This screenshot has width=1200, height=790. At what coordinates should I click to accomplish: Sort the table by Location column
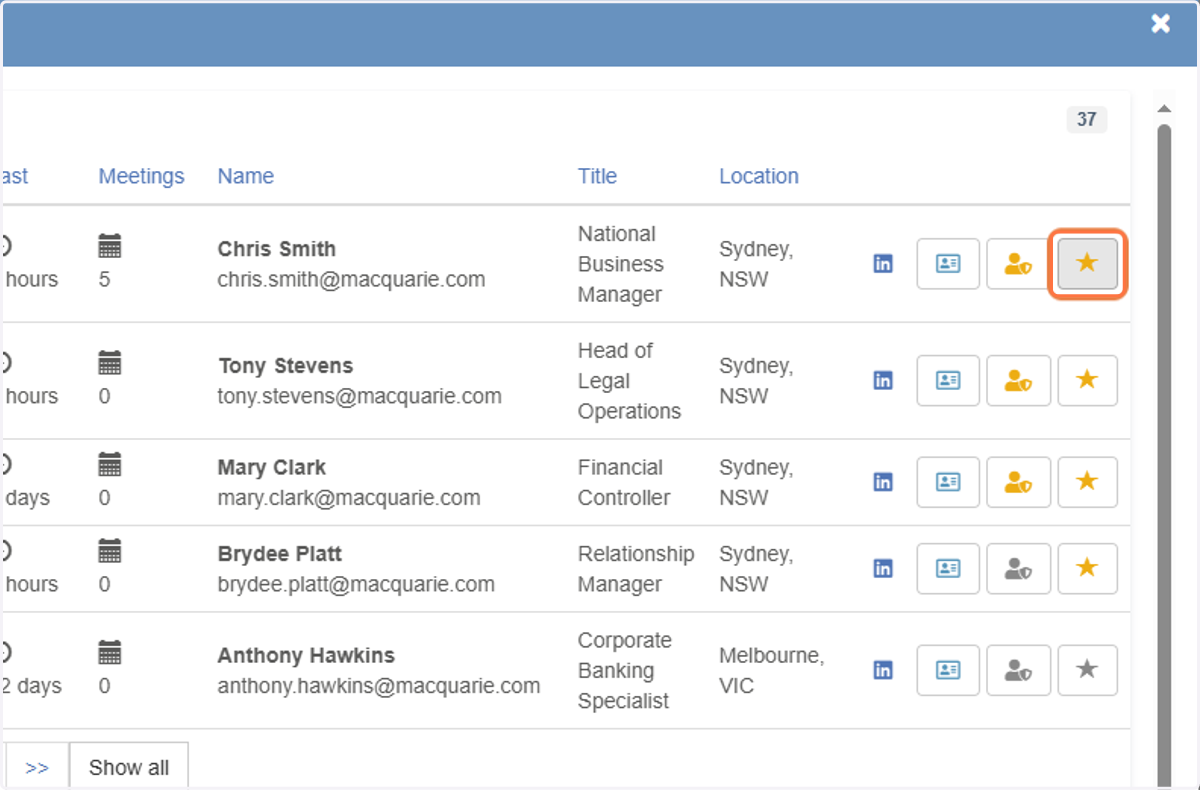[x=759, y=176]
